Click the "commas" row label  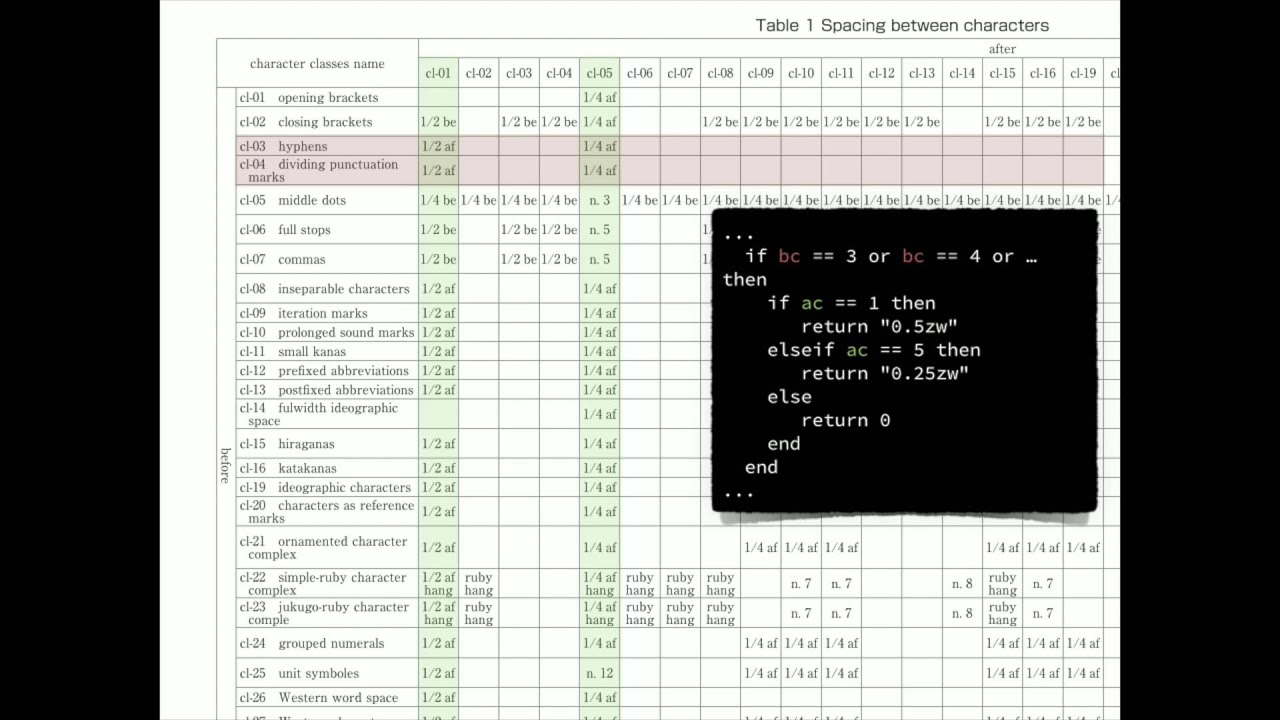coord(302,259)
